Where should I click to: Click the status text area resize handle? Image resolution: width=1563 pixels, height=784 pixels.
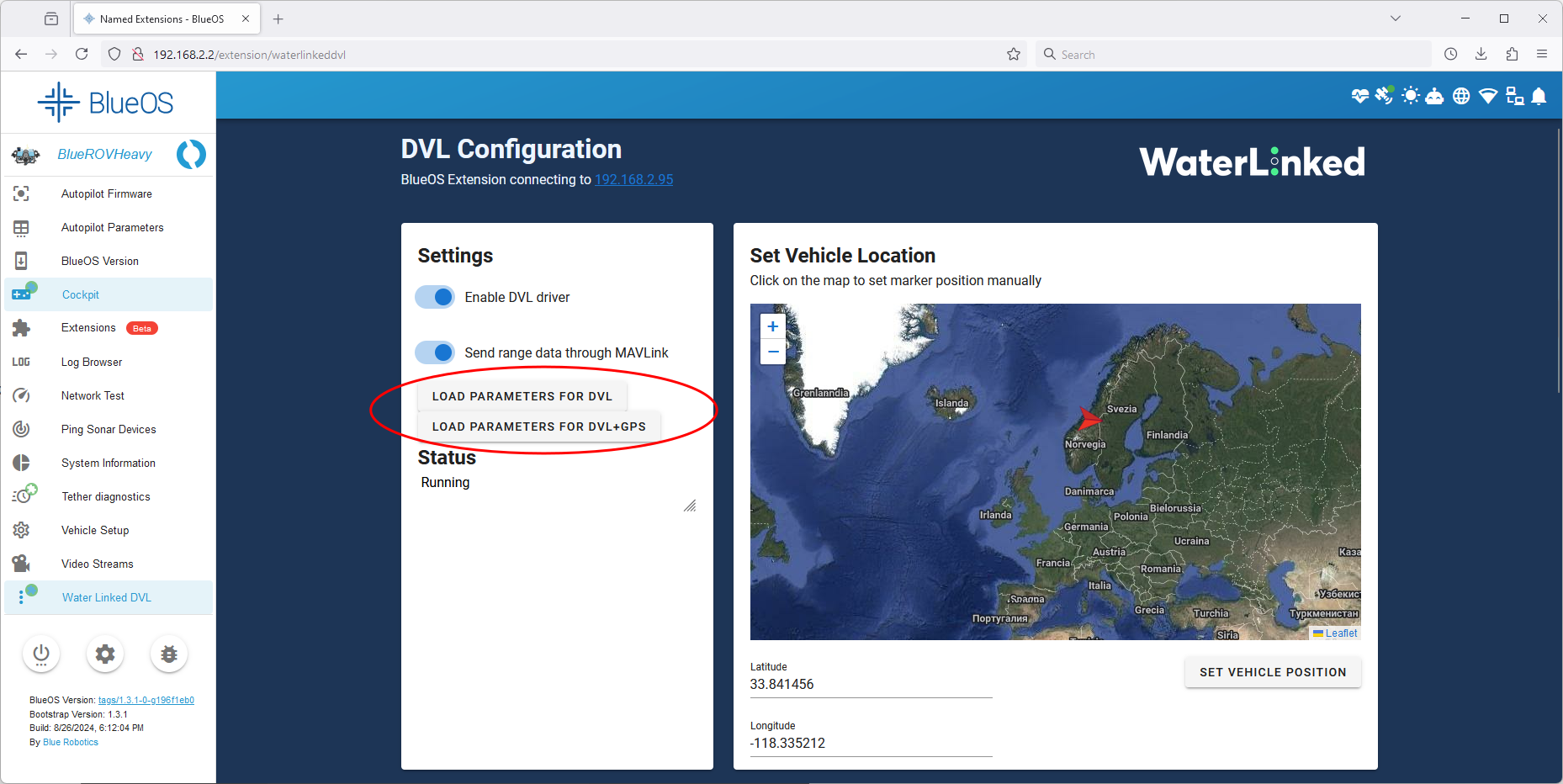point(690,506)
